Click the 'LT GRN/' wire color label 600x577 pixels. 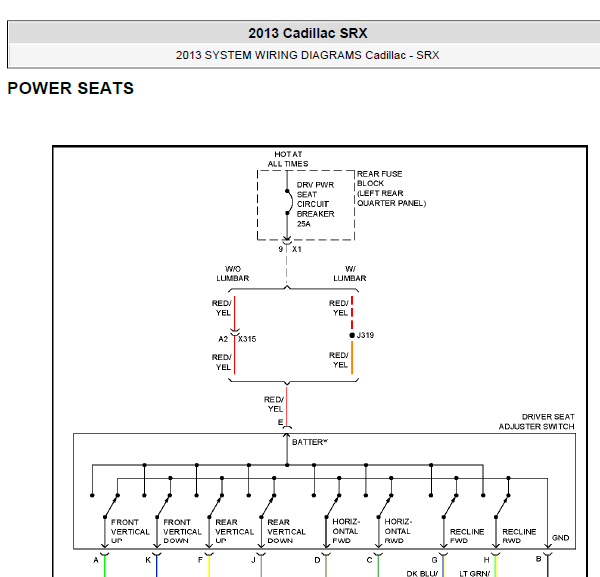474,574
